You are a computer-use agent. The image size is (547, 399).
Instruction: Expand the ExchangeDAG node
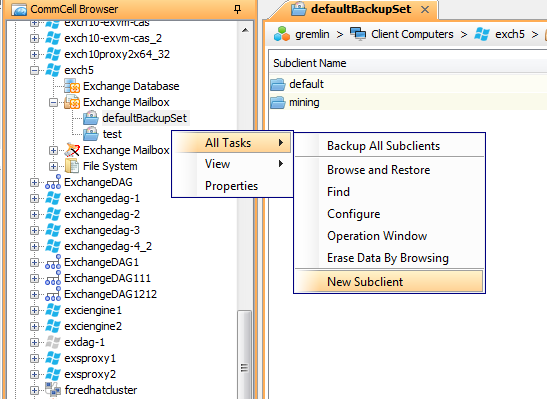34,182
